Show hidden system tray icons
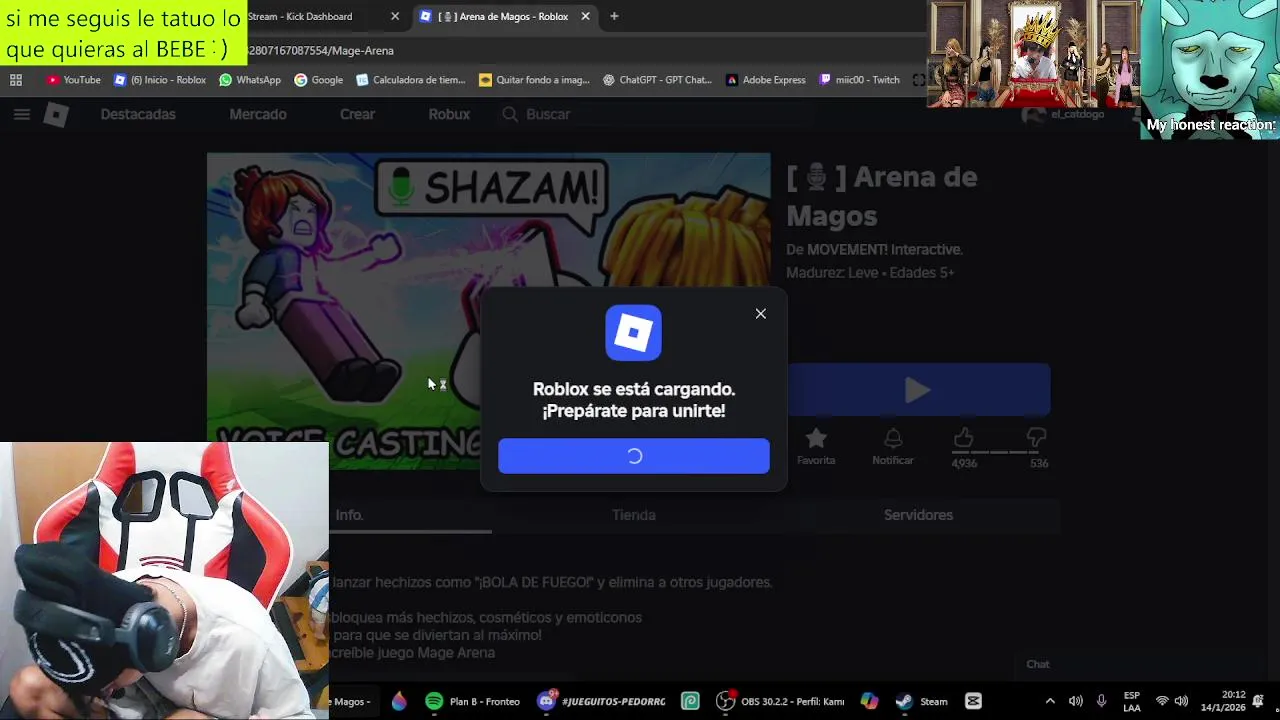The width and height of the screenshot is (1280, 720). coord(1050,701)
